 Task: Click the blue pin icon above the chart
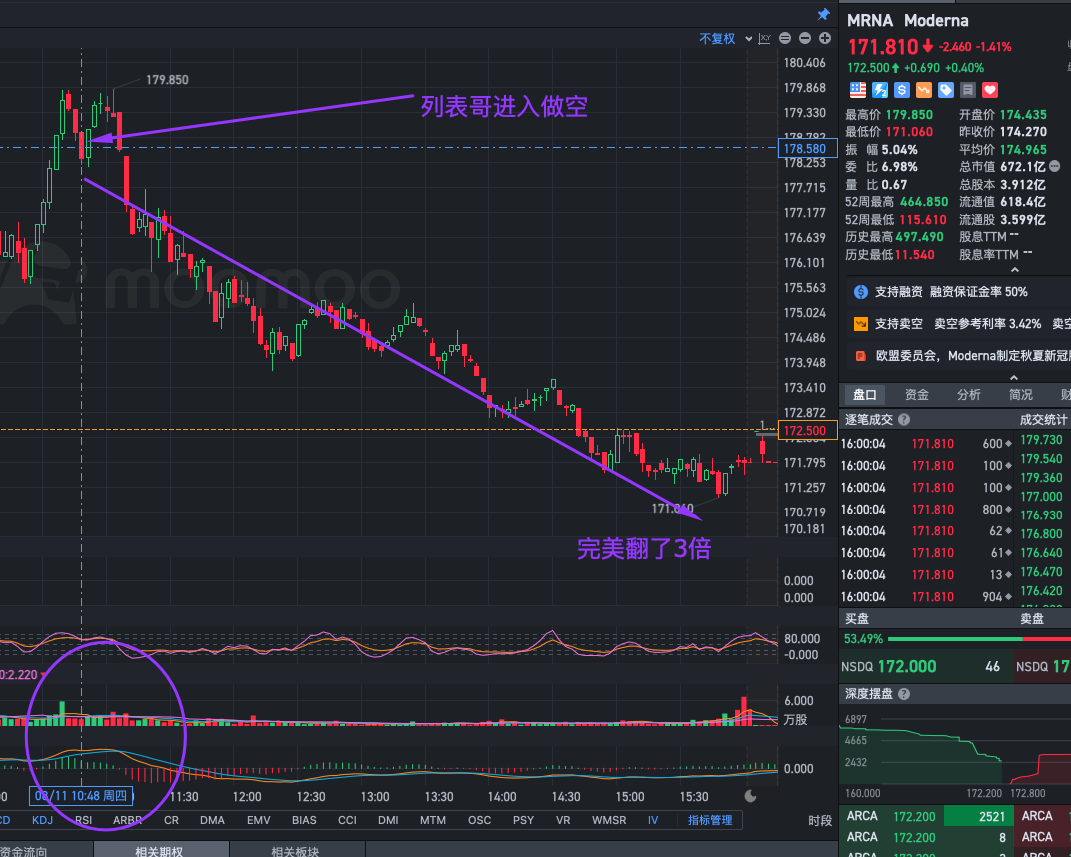click(824, 14)
